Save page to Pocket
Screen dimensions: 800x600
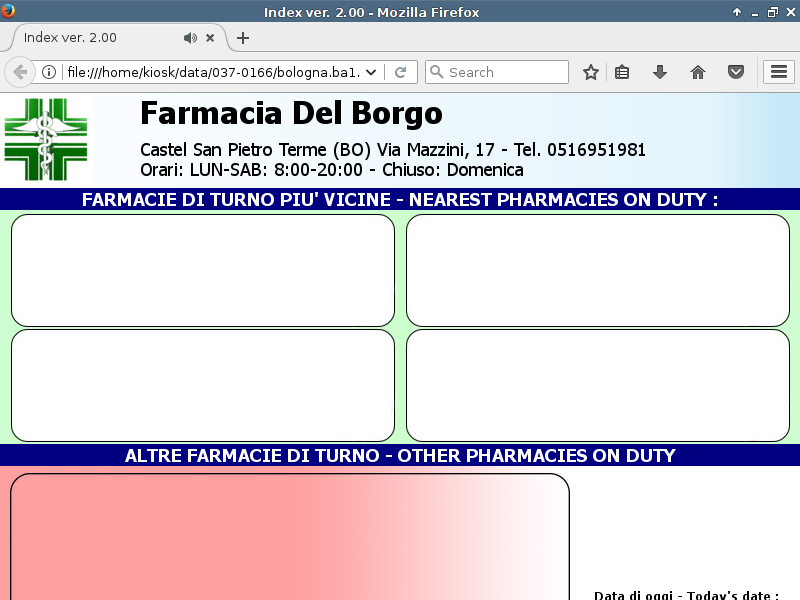pos(735,72)
